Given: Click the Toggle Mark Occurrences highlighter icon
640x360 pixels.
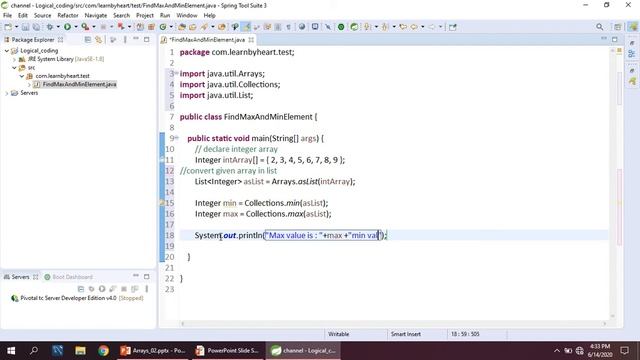Looking at the screenshot, I should click(x=246, y=27).
